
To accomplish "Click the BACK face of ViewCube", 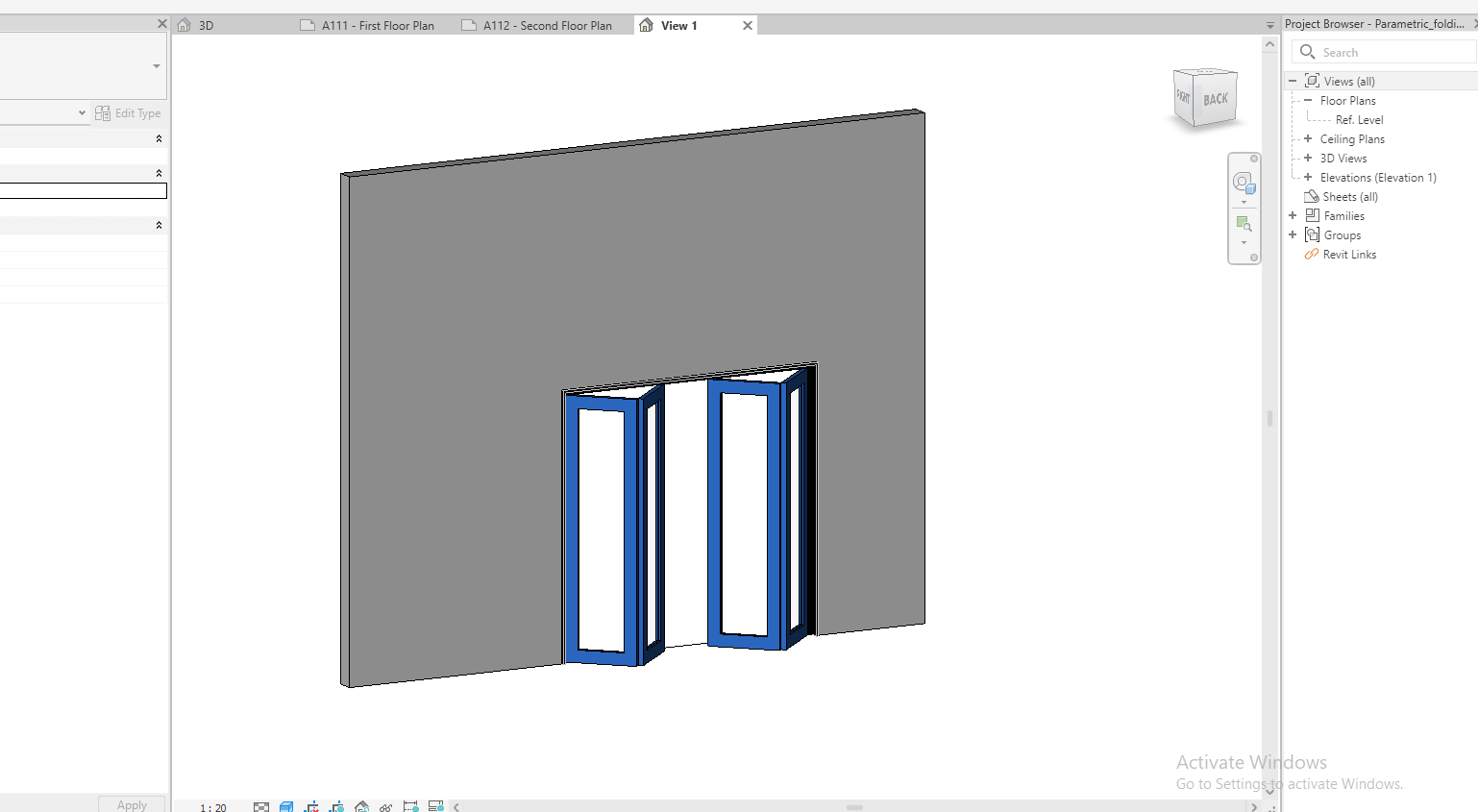I will click(1216, 99).
